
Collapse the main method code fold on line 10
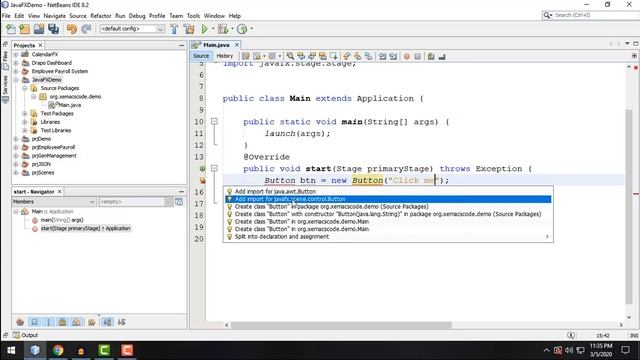(x=214, y=122)
